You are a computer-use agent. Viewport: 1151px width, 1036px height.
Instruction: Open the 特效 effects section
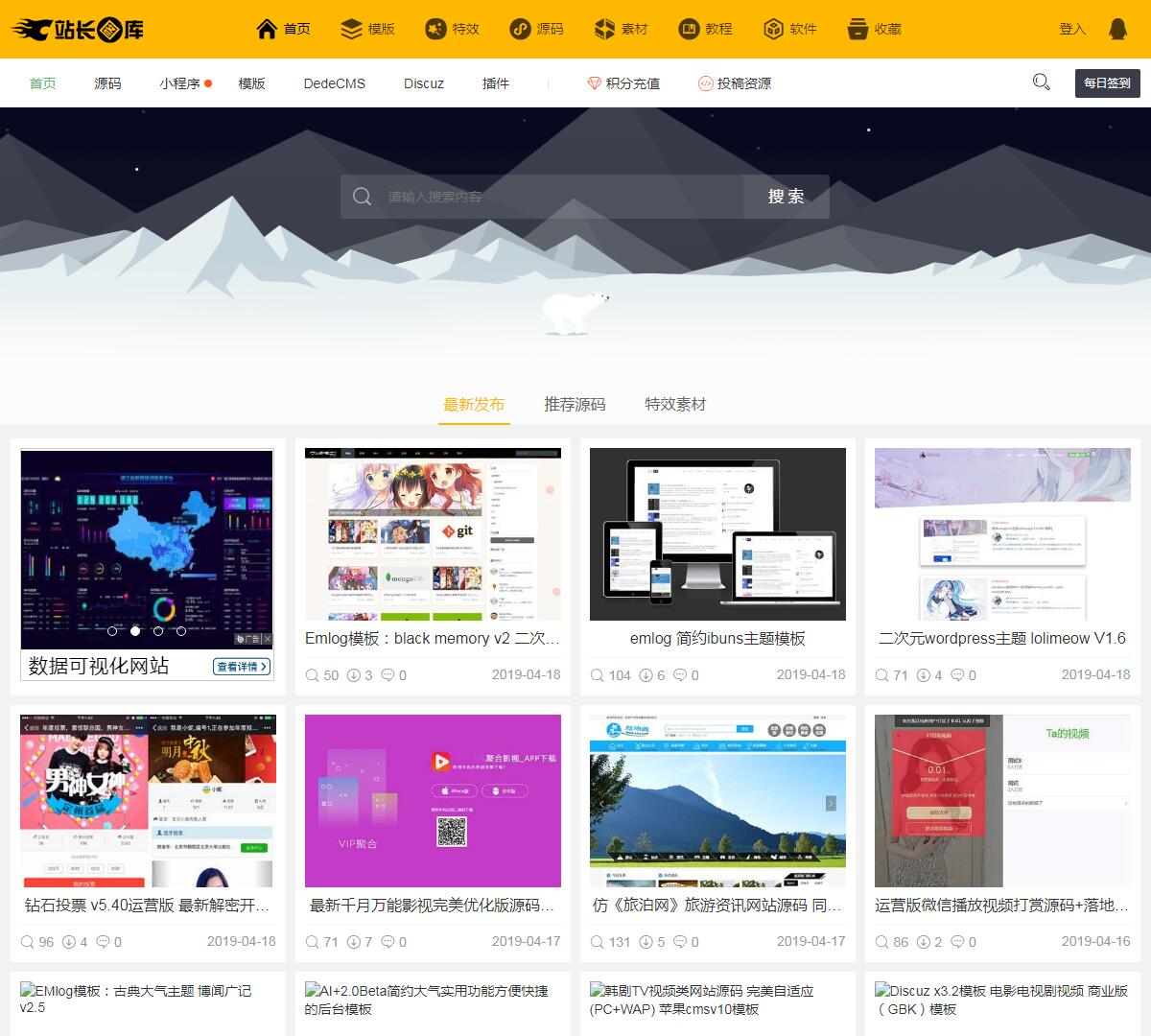452,29
